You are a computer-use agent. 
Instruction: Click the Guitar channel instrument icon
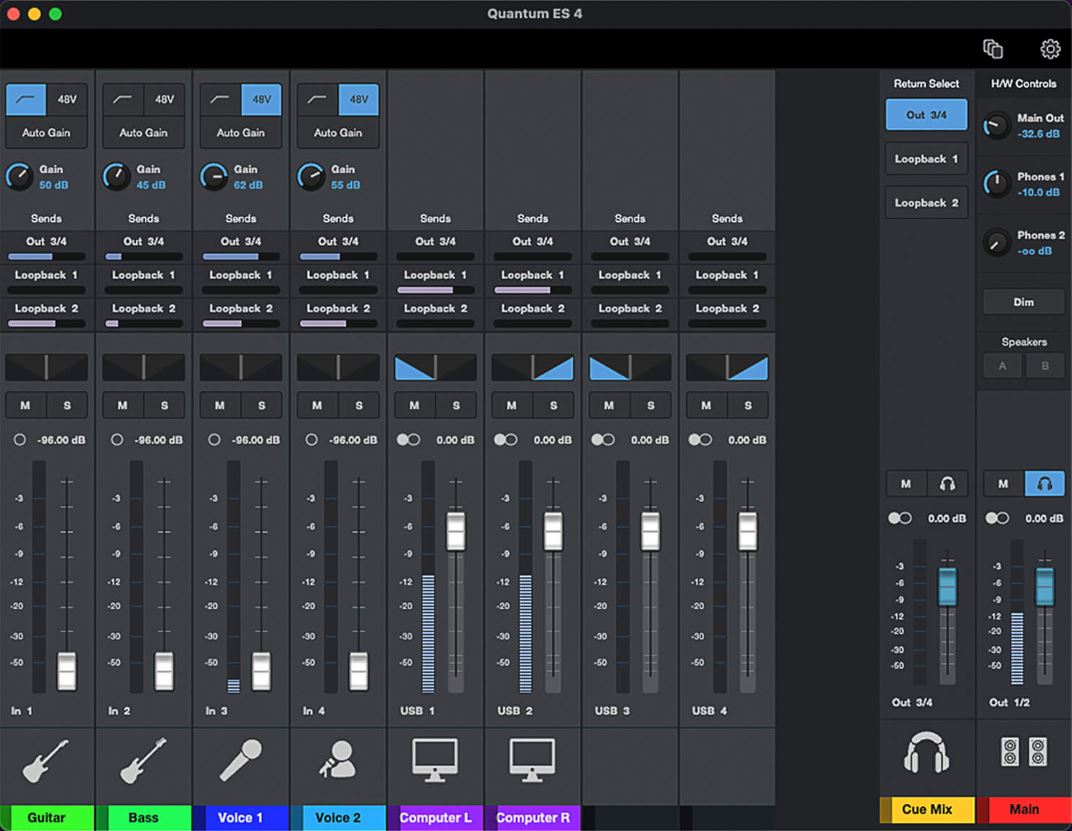click(x=46, y=760)
